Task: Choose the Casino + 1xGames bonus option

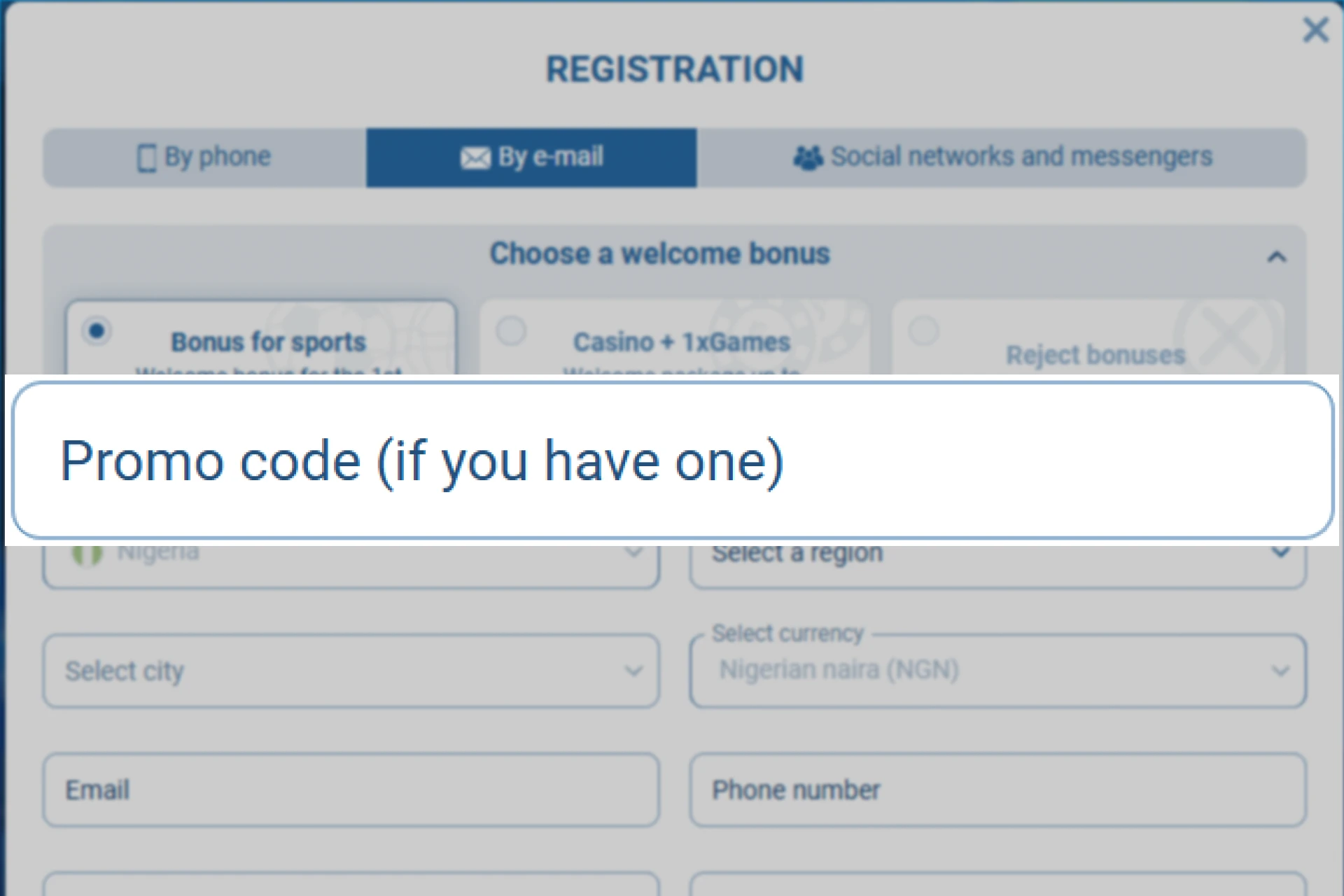Action: [512, 331]
